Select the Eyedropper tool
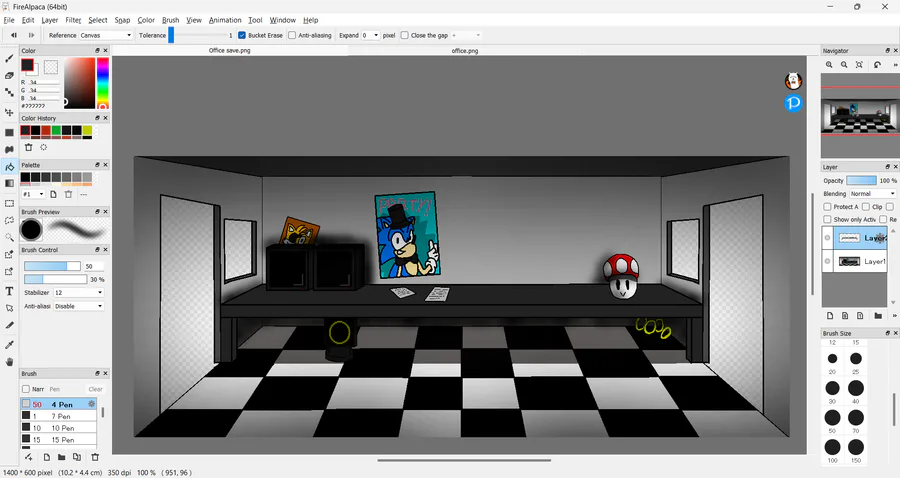Image resolution: width=900 pixels, height=478 pixels. [9, 345]
